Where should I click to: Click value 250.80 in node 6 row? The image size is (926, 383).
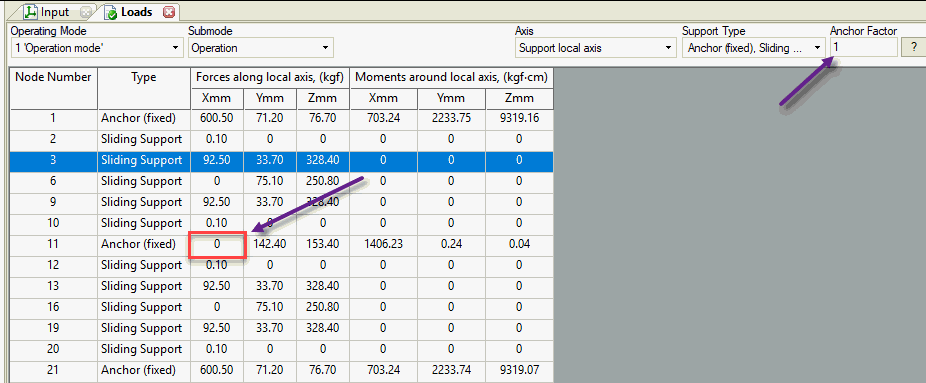pos(322,181)
